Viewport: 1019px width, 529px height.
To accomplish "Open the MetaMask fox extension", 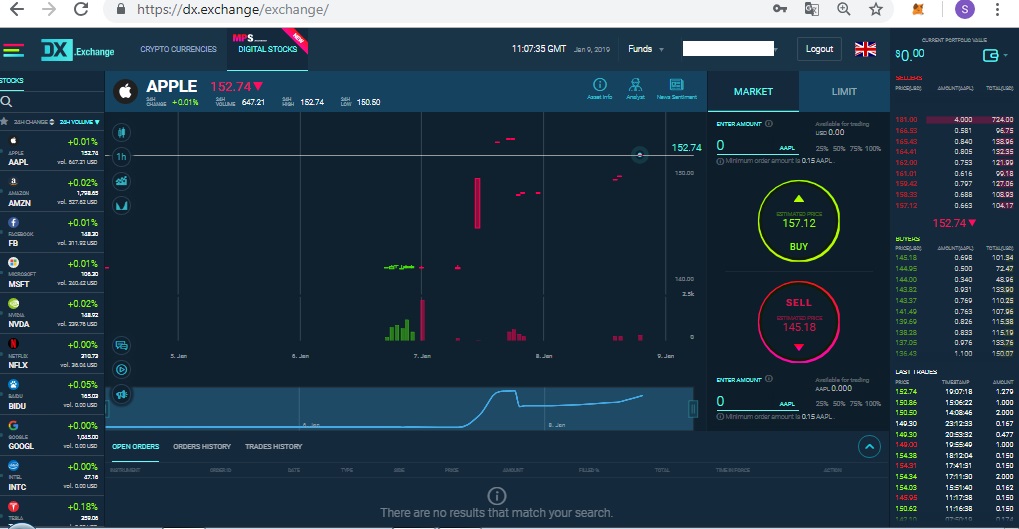I will point(918,9).
